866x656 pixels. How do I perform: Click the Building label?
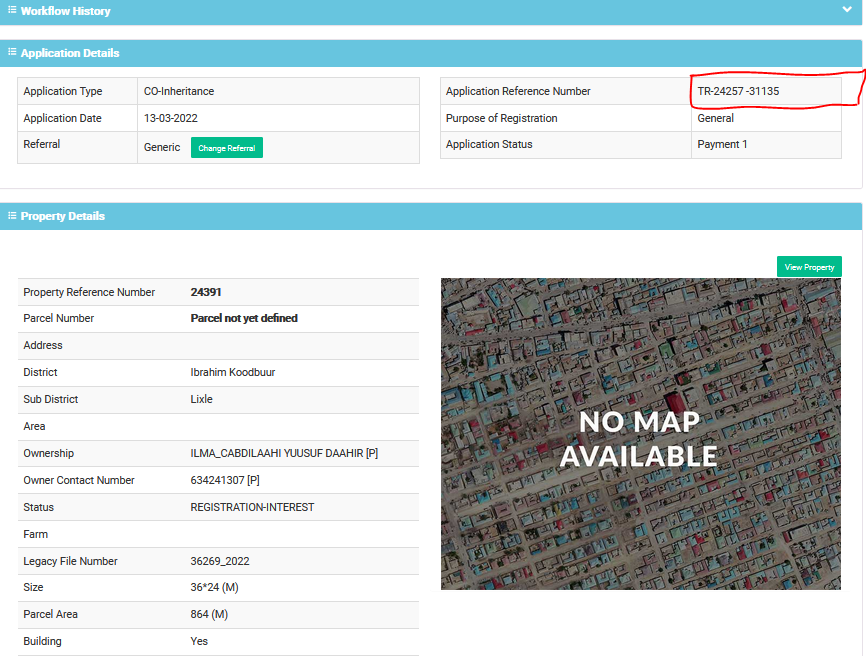pos(43,641)
